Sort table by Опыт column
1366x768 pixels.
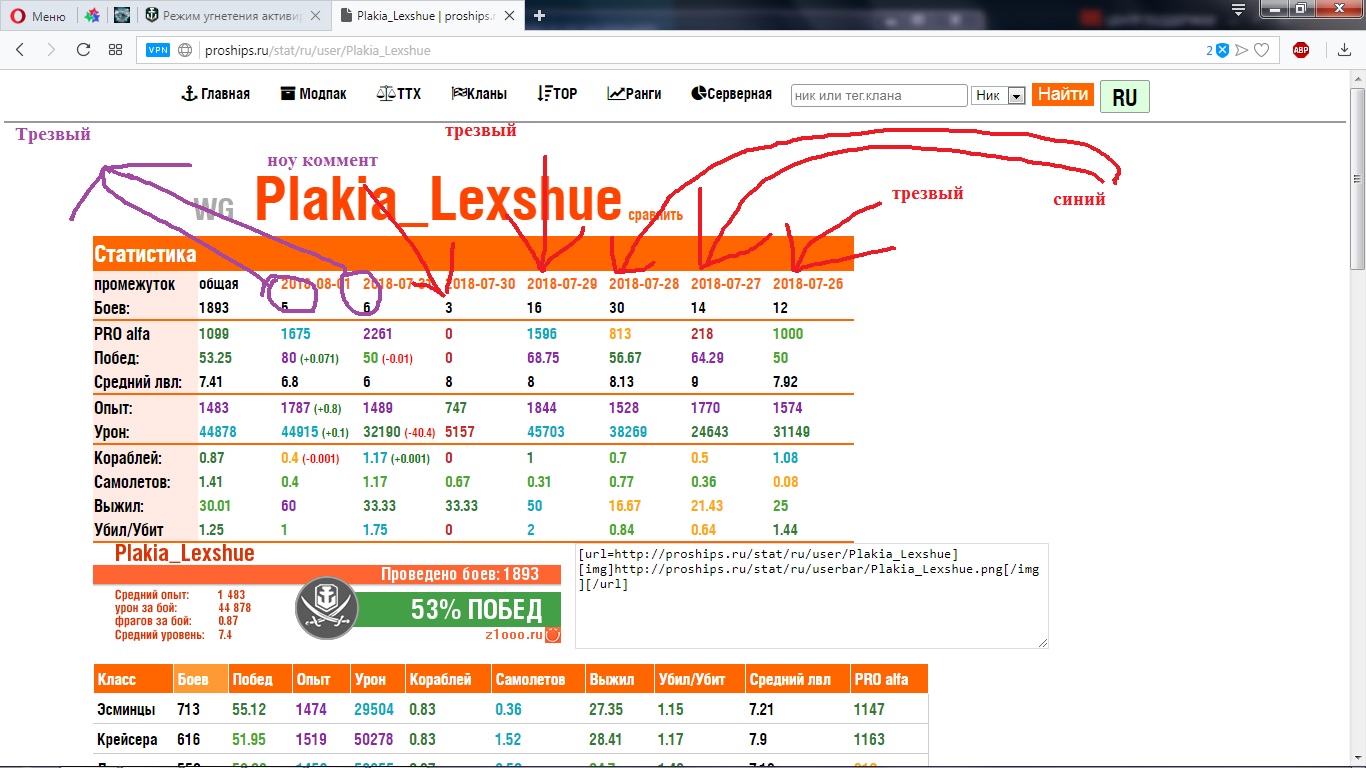(320, 679)
